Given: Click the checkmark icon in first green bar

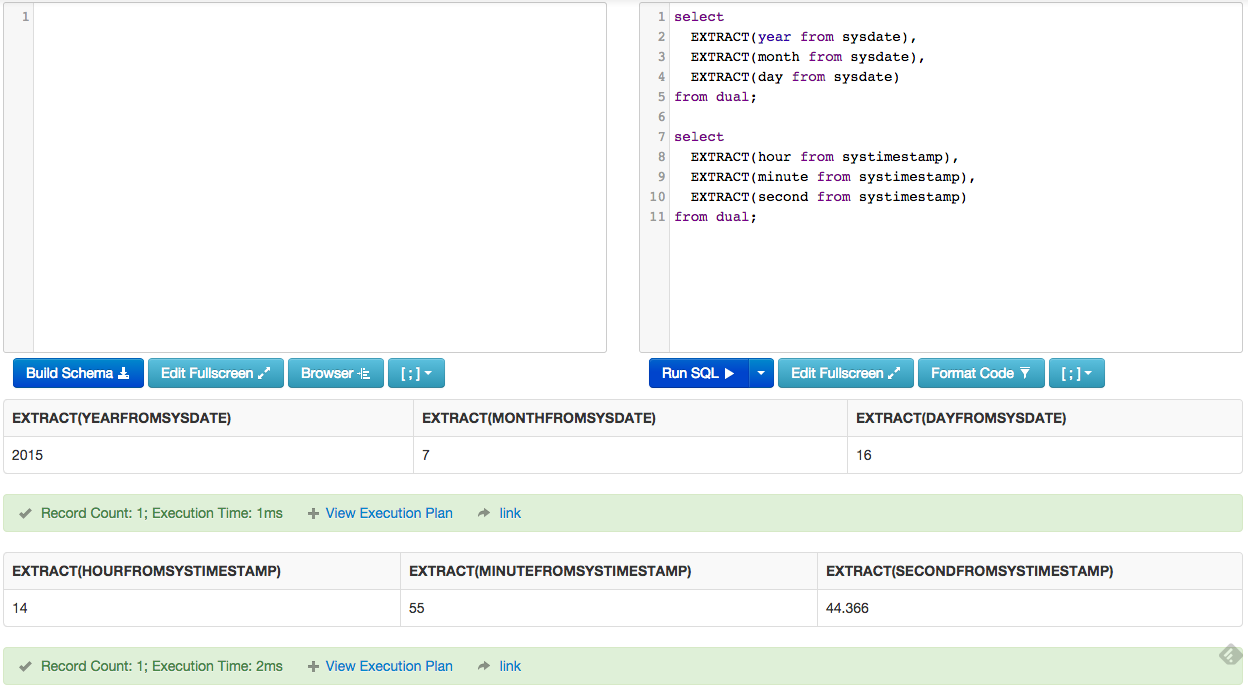Looking at the screenshot, I should (24, 512).
